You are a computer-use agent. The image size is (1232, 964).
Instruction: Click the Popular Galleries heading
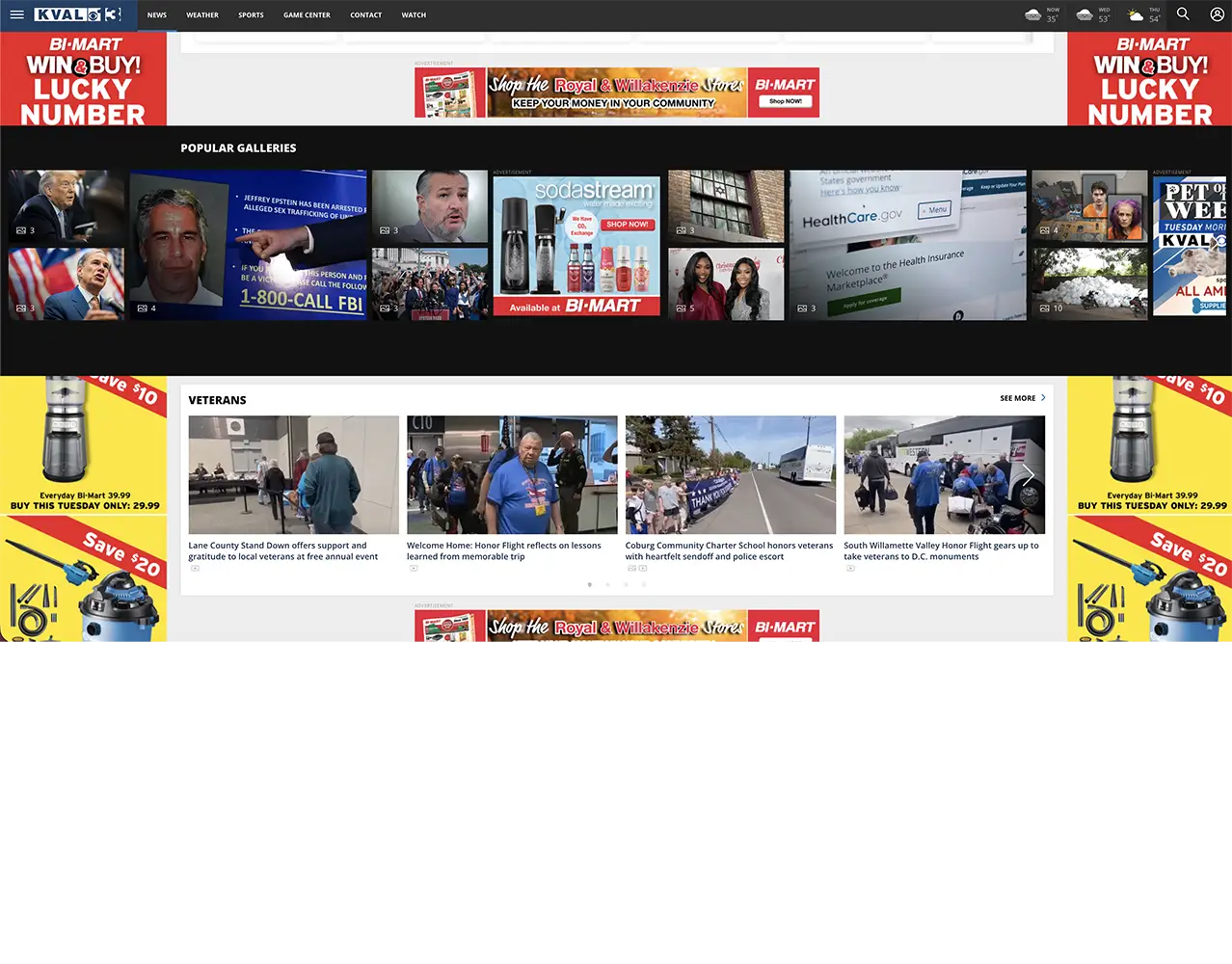(x=238, y=148)
